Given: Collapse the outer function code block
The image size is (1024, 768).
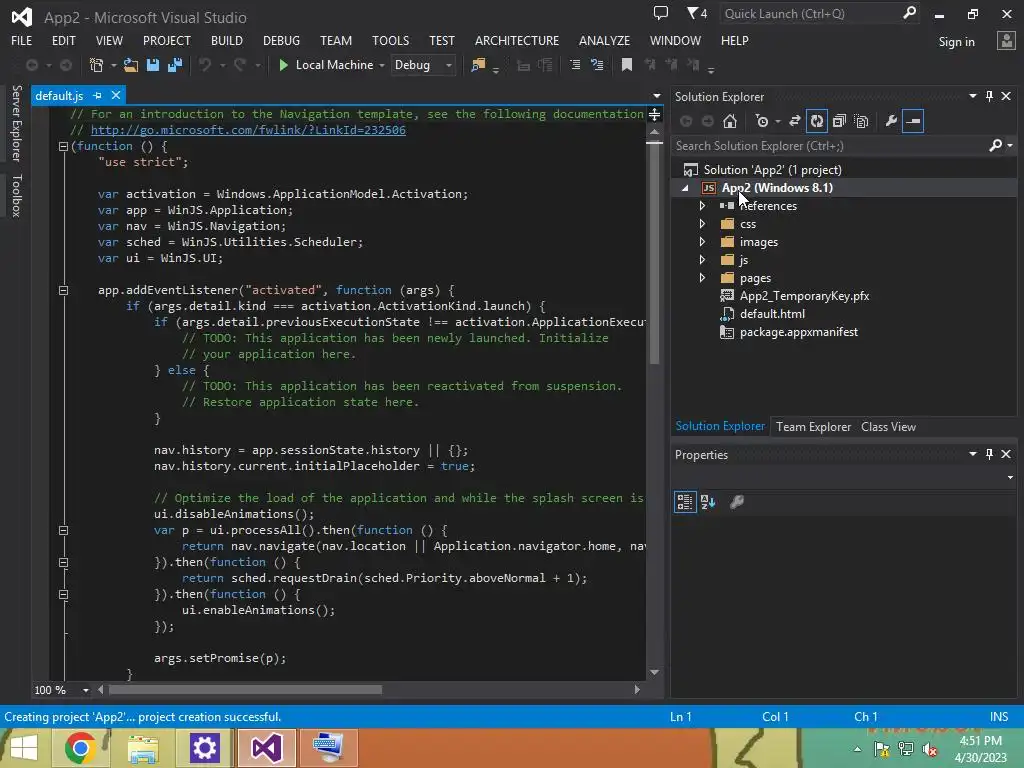Looking at the screenshot, I should click(63, 146).
